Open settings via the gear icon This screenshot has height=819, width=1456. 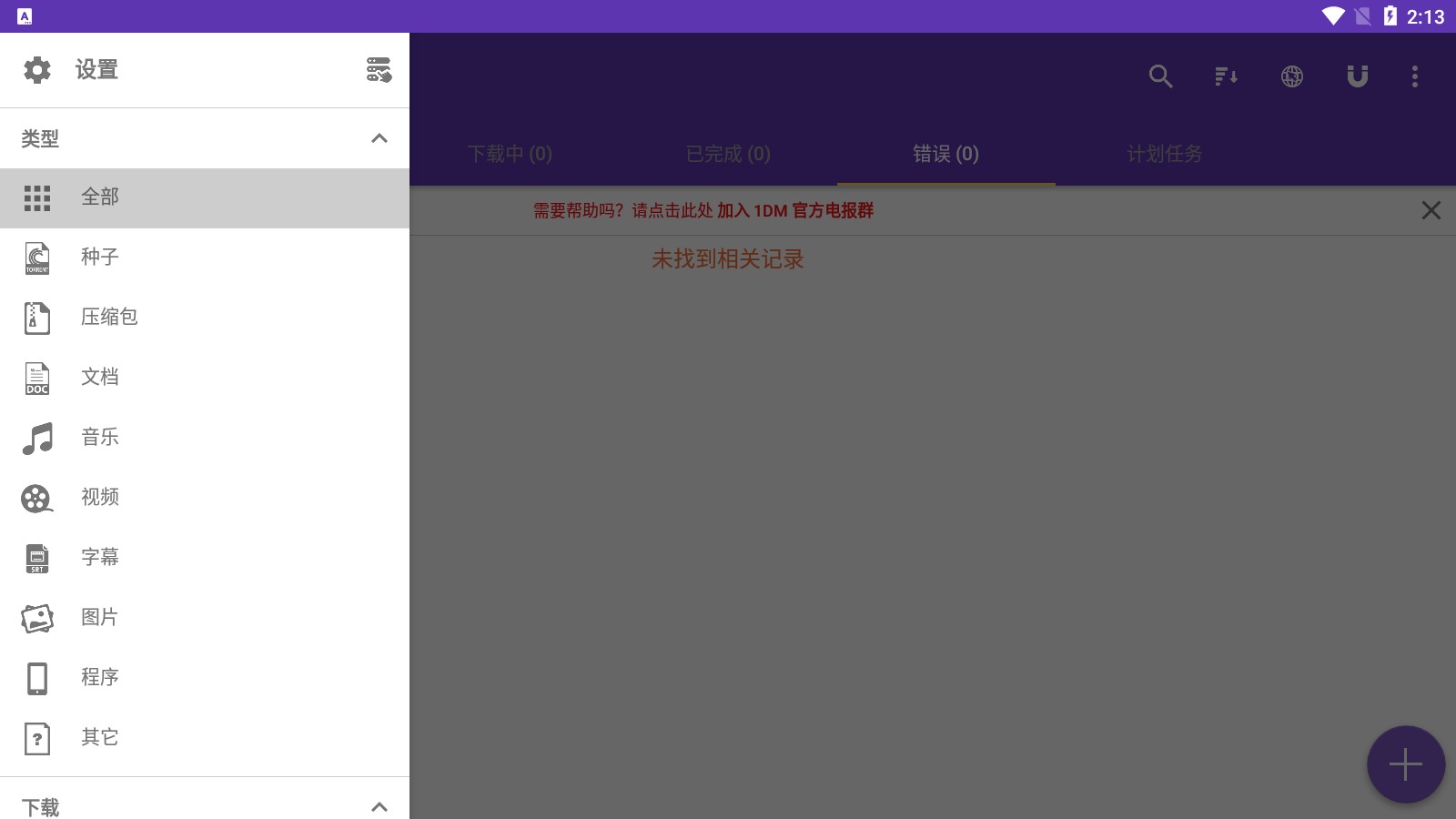coord(37,70)
